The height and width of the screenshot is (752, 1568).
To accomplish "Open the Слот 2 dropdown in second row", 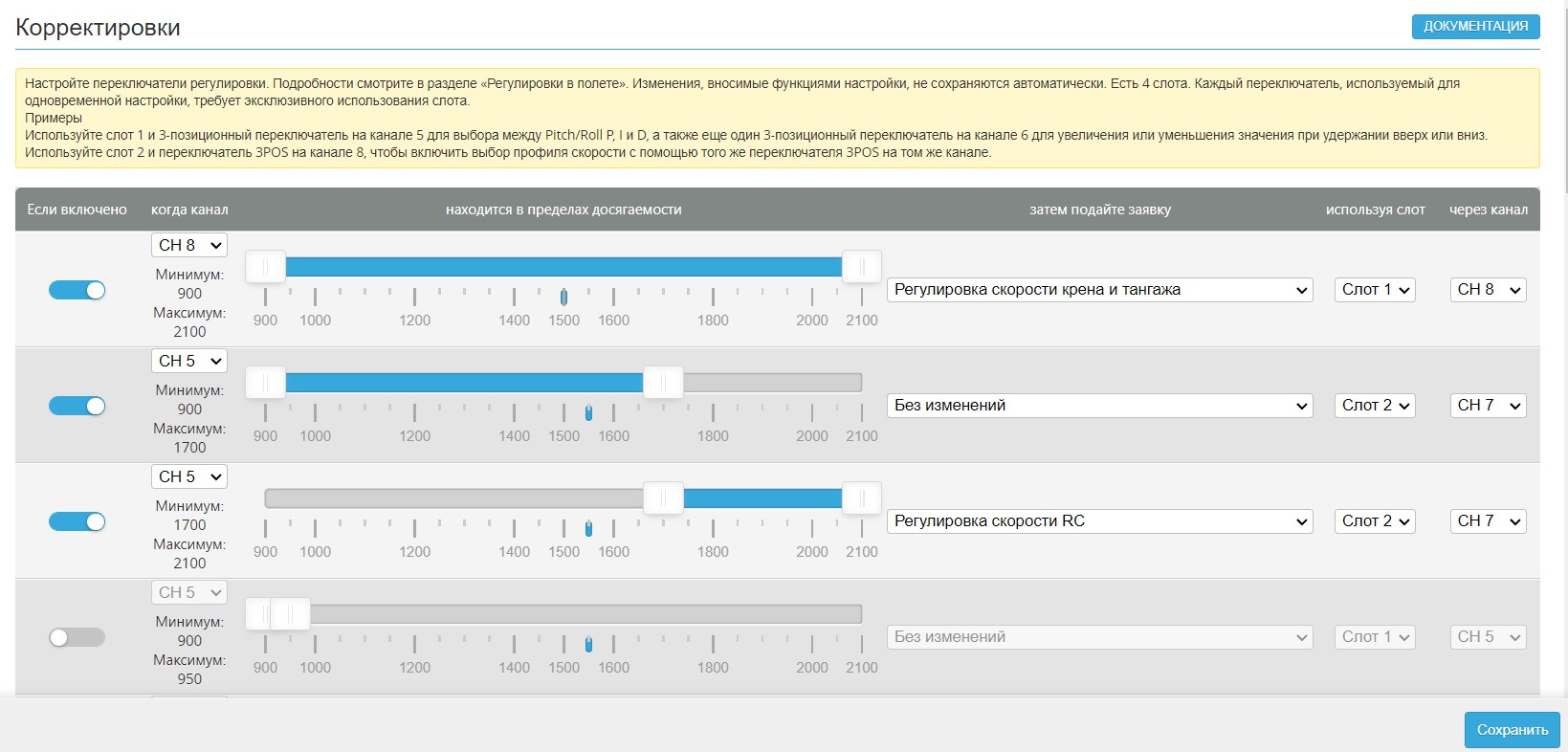I will tap(1375, 406).
